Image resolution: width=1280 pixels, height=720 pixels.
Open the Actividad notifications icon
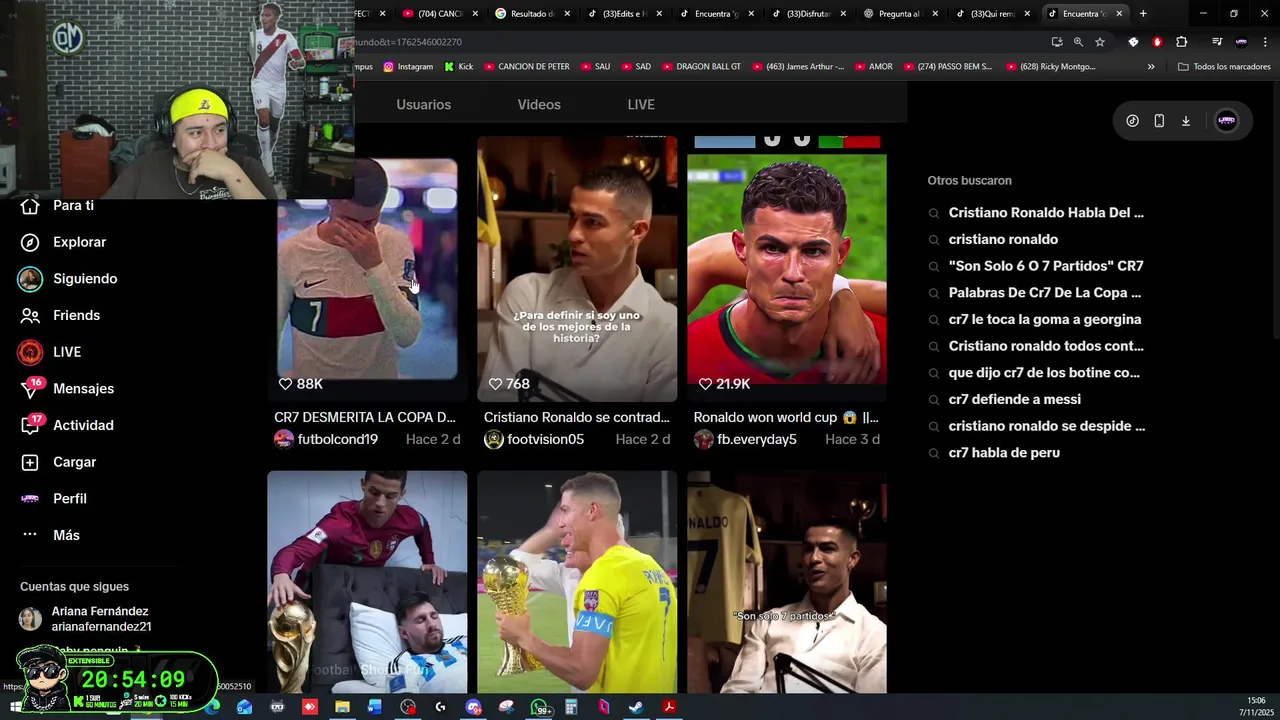[x=30, y=425]
